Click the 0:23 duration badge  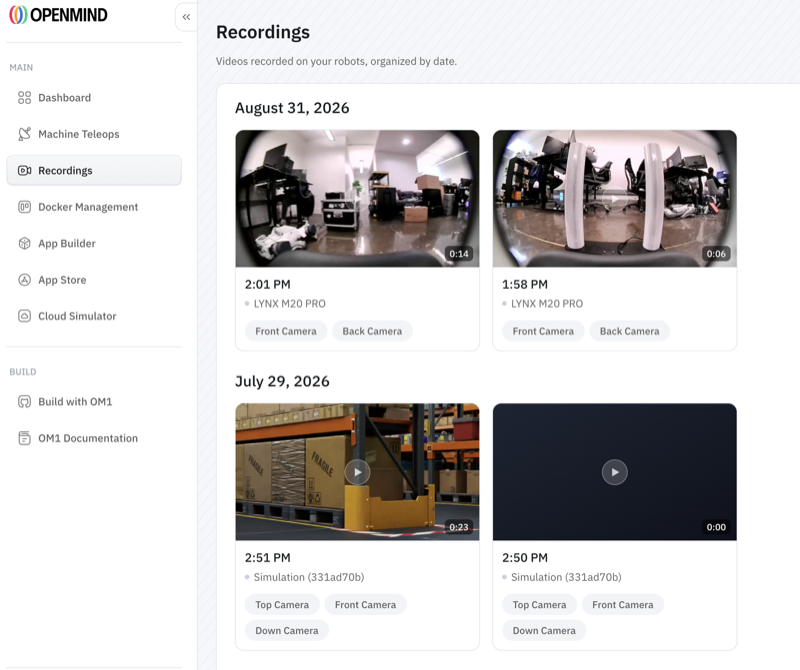[459, 527]
